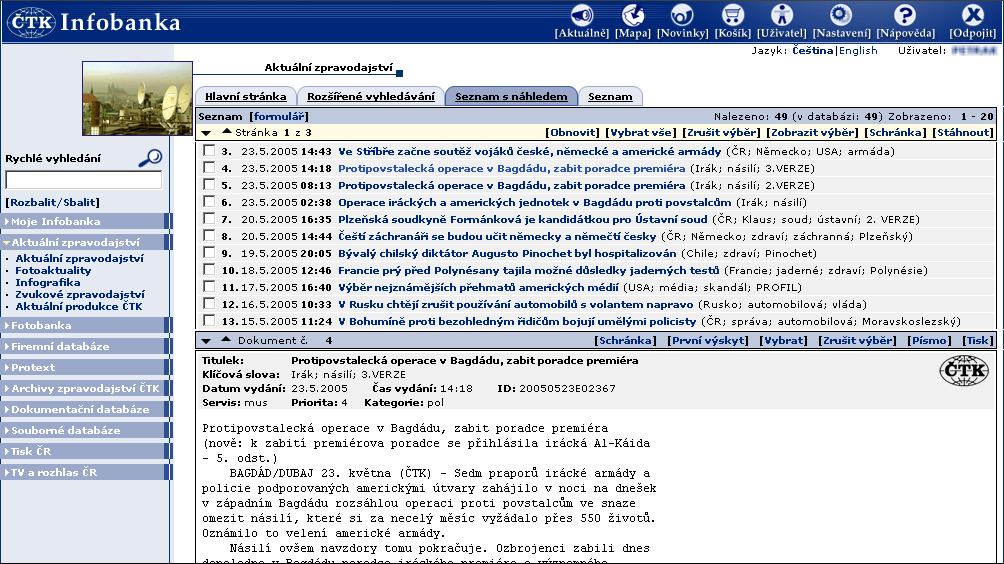Click the Vybrat vše link
Viewport: 1004px width, 564px height.
point(640,132)
